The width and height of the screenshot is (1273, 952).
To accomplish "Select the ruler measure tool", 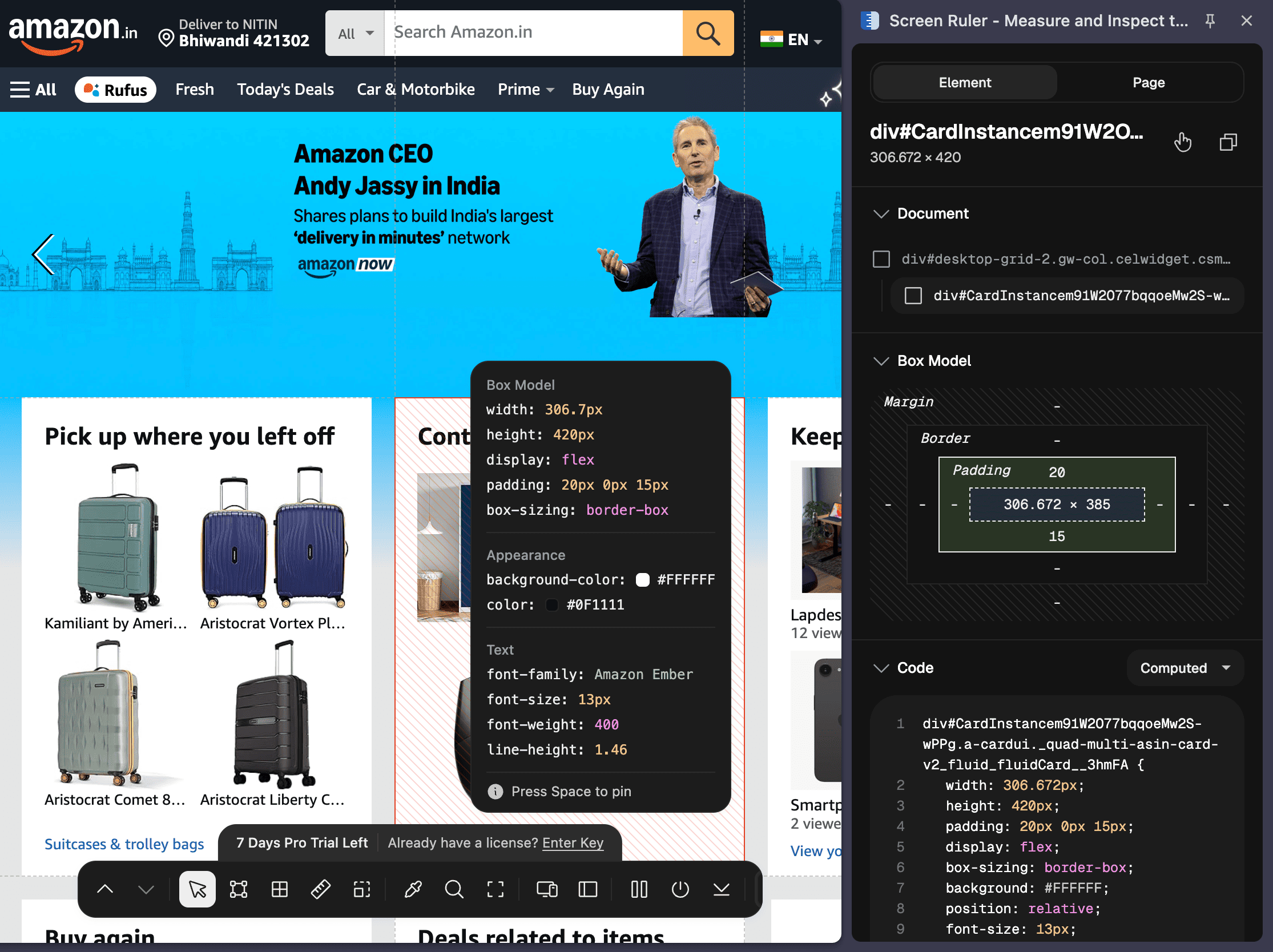I will point(321,889).
